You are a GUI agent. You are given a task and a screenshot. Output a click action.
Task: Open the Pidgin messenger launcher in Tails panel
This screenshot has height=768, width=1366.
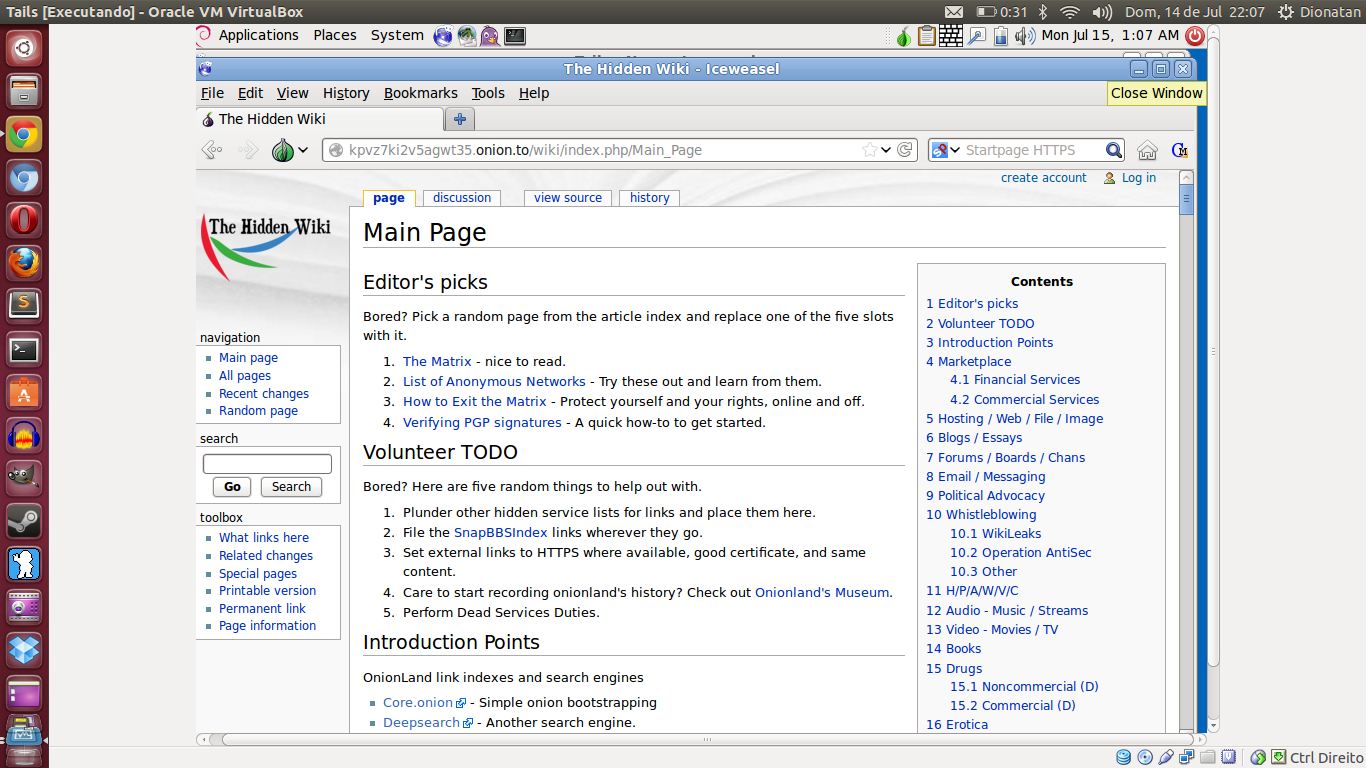pos(490,36)
